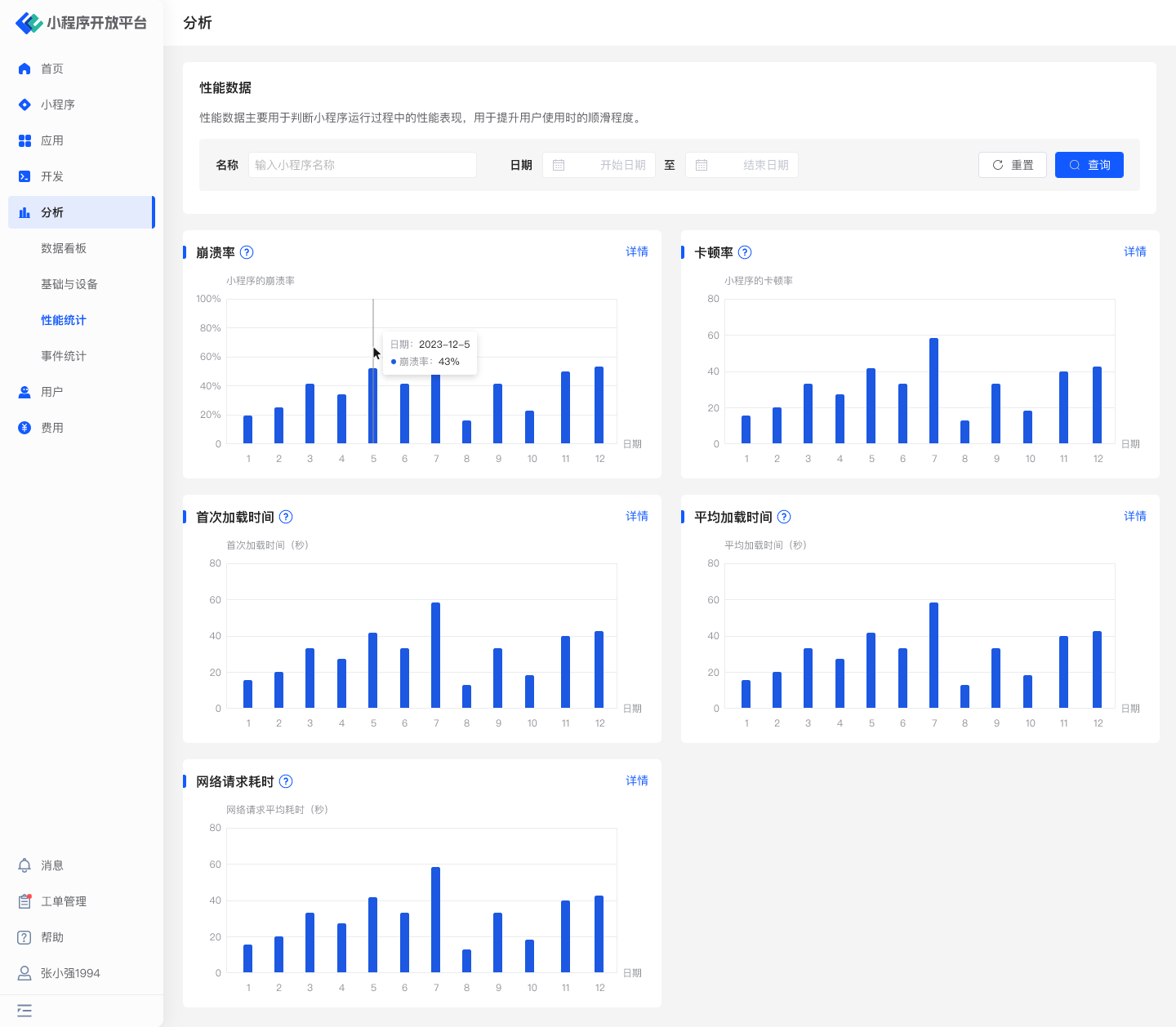Screen dimensions: 1176x1027
Task: Open the 开始日期 date picker
Action: pyautogui.click(x=599, y=165)
